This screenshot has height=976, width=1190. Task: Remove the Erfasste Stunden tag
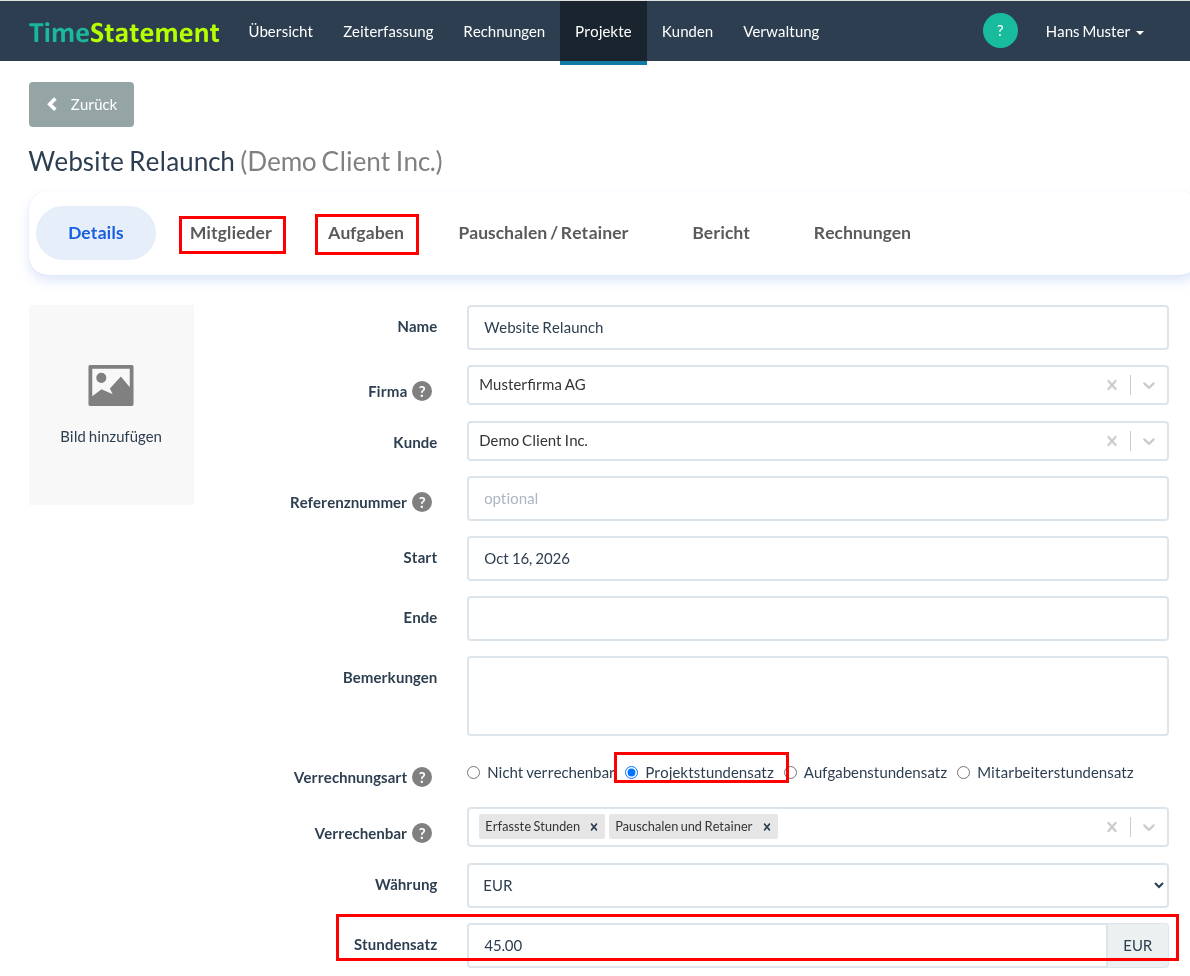click(594, 827)
